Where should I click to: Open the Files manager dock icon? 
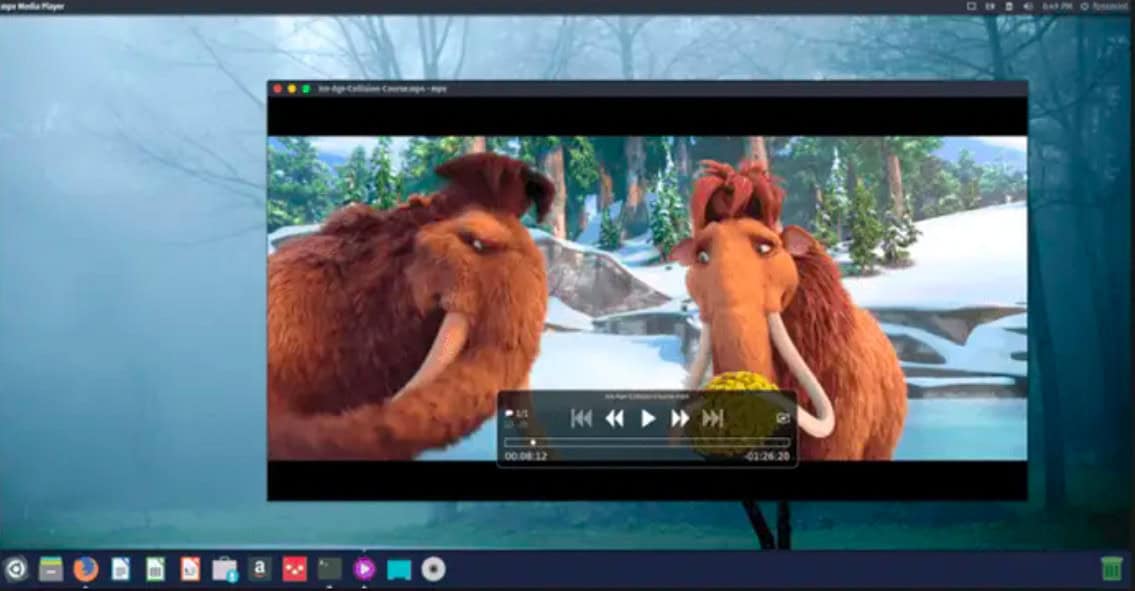coord(51,569)
